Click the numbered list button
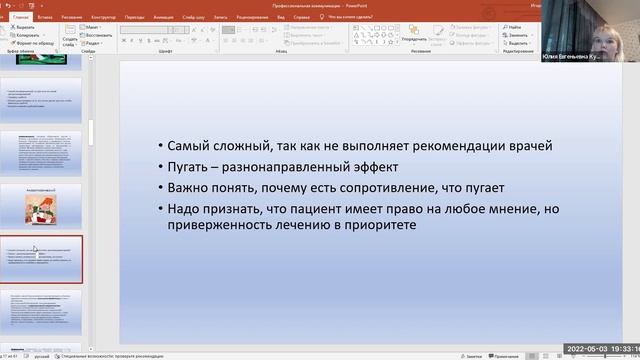 click(x=241, y=30)
